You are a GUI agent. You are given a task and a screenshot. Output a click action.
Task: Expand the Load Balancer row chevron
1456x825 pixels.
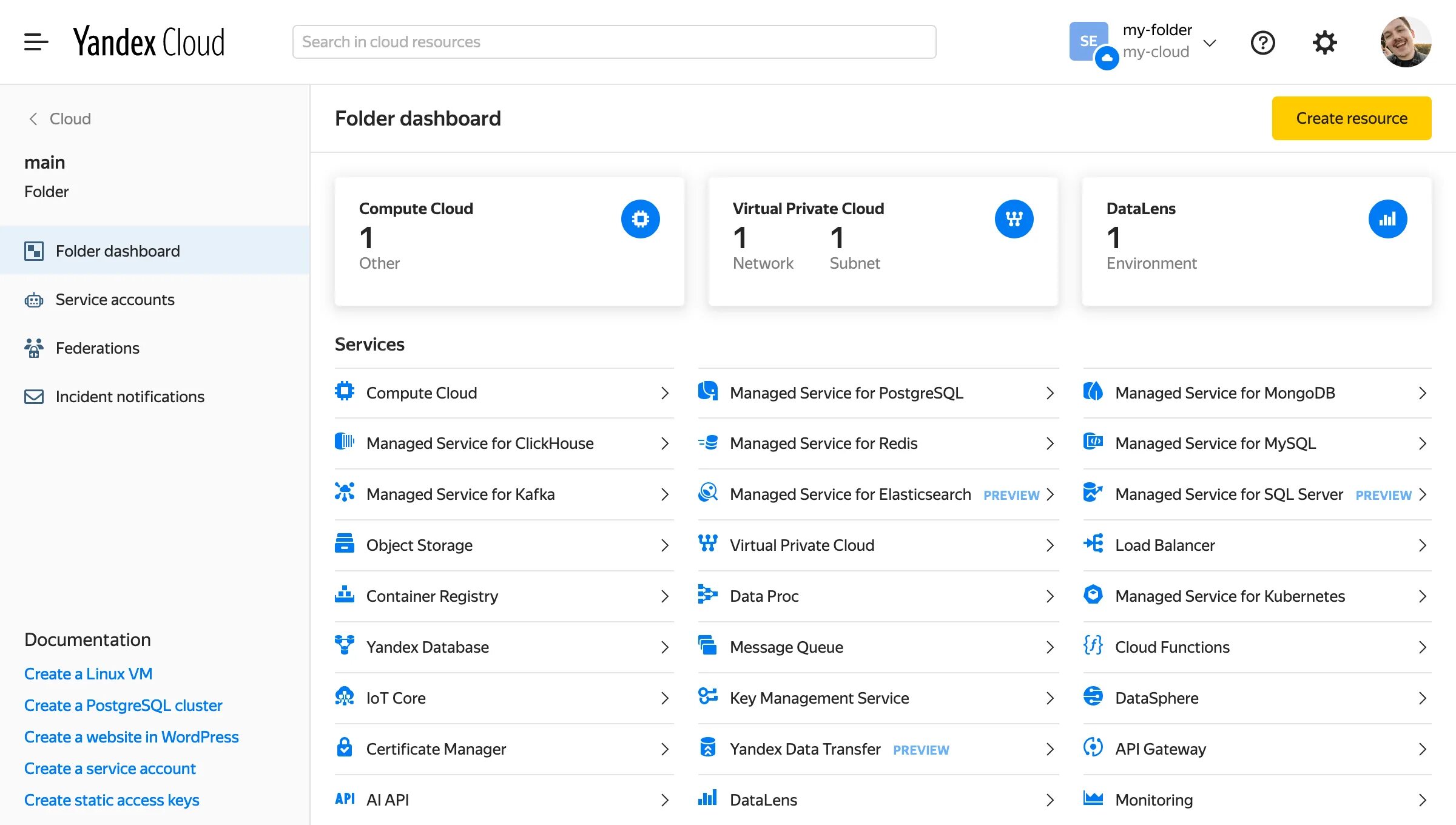click(1423, 545)
